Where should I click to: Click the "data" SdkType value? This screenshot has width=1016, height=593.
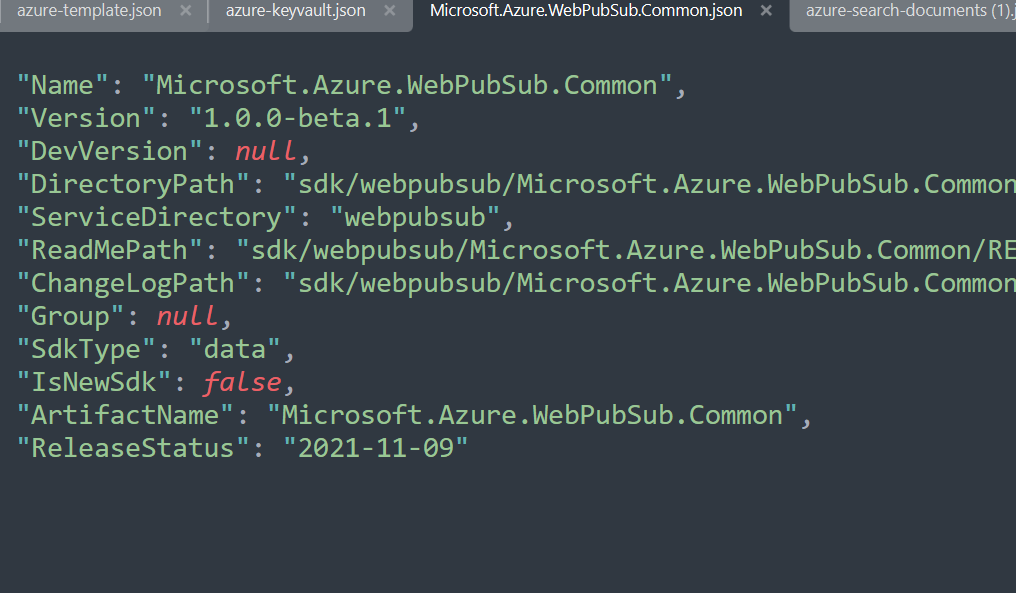(235, 350)
